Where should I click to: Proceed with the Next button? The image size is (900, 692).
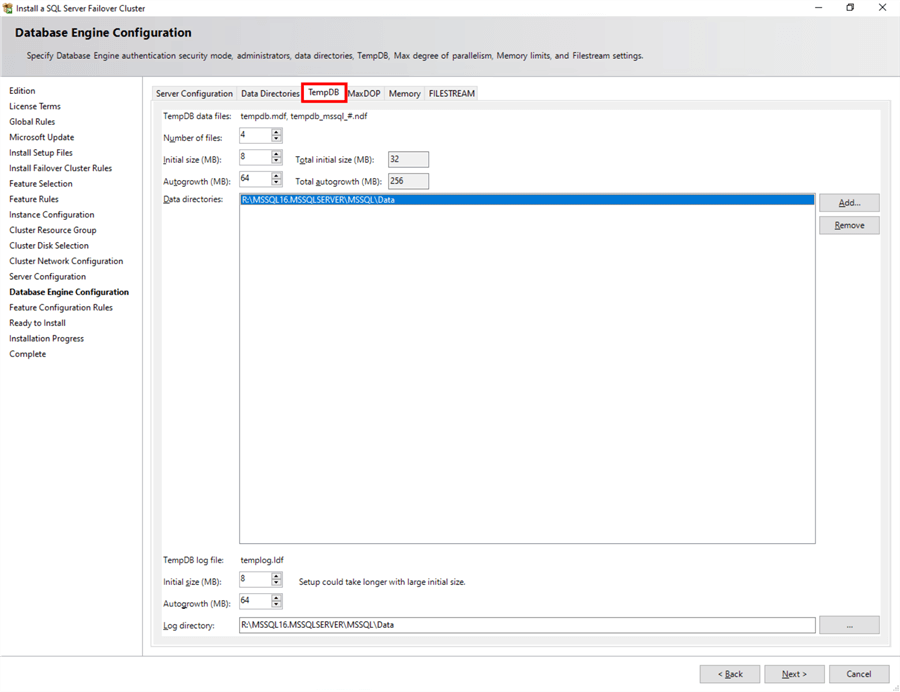(x=794, y=674)
